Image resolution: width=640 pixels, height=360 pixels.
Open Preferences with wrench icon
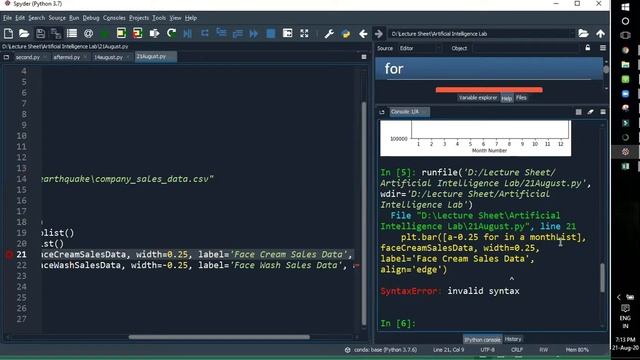pyautogui.click(x=329, y=33)
